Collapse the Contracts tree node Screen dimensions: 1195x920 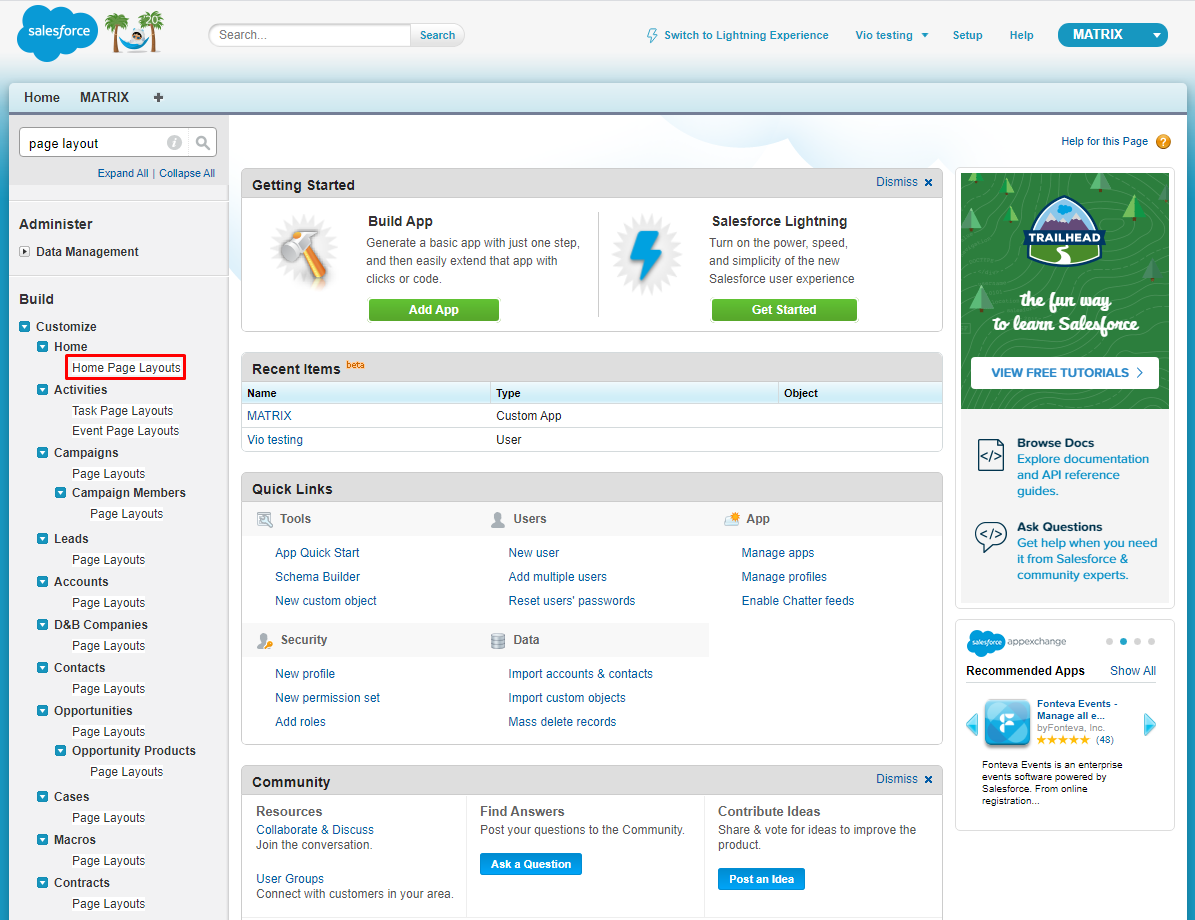[x=43, y=883]
